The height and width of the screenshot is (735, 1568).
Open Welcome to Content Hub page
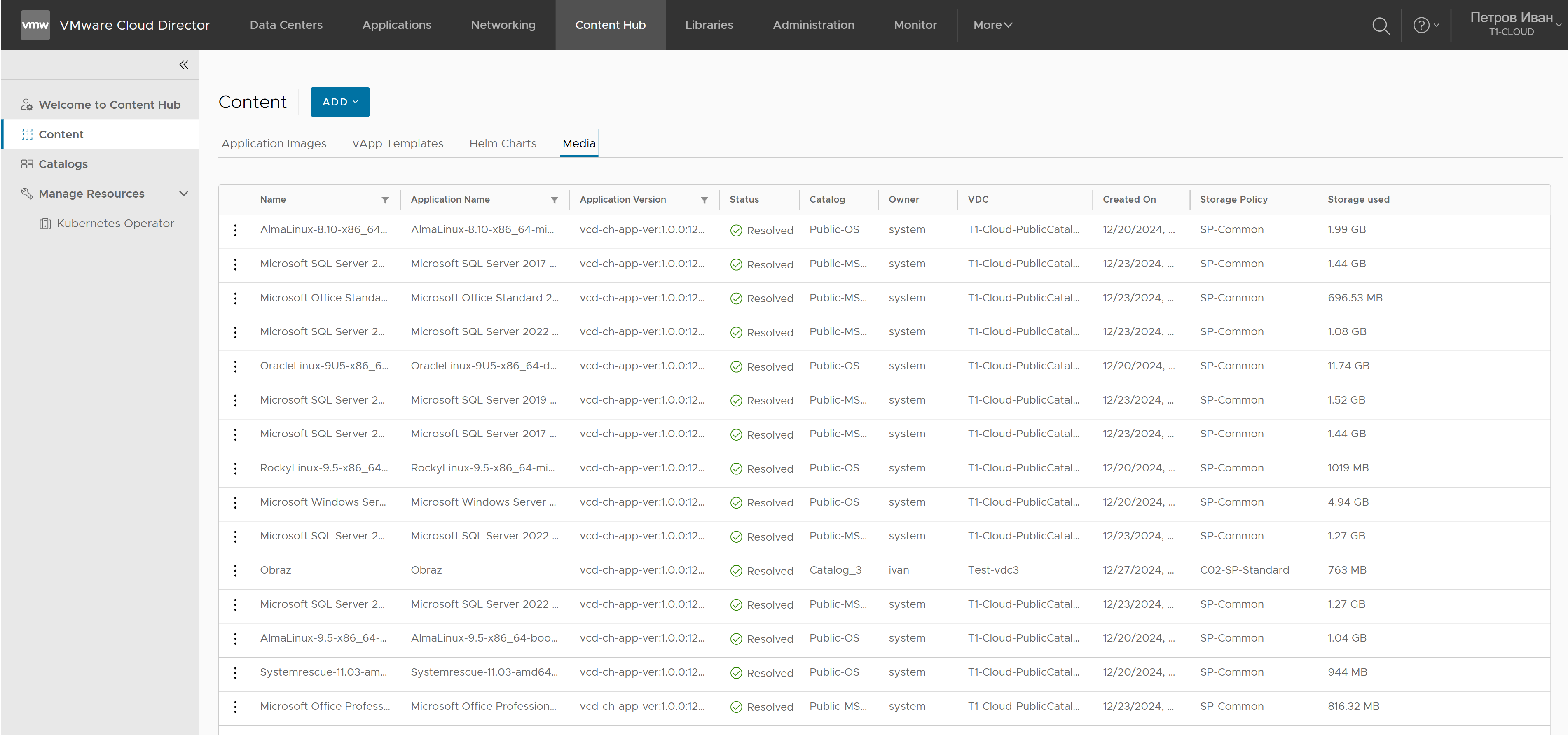tap(110, 105)
